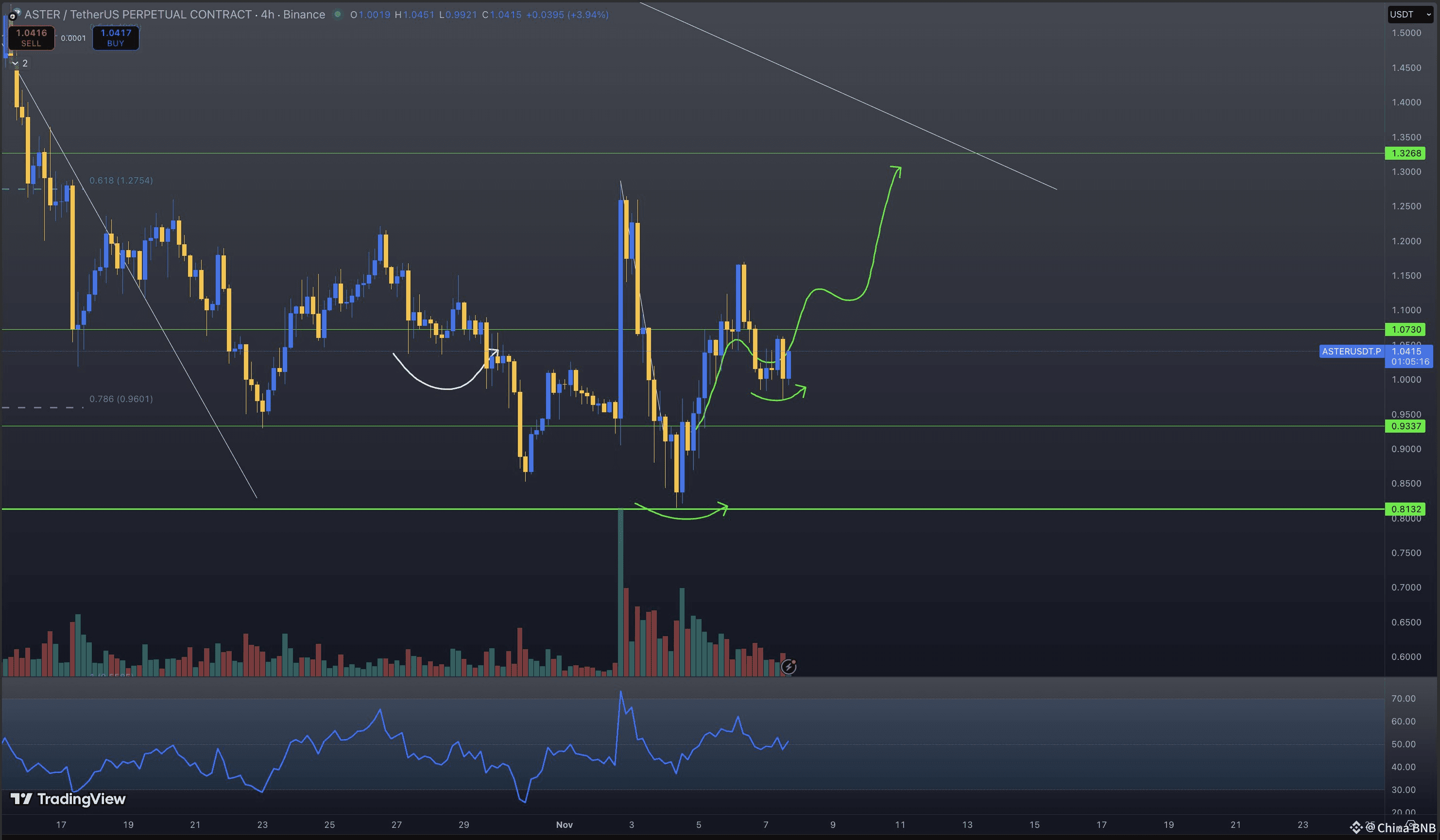The height and width of the screenshot is (840, 1440).
Task: Click the Nov label on time axis
Action: point(564,824)
